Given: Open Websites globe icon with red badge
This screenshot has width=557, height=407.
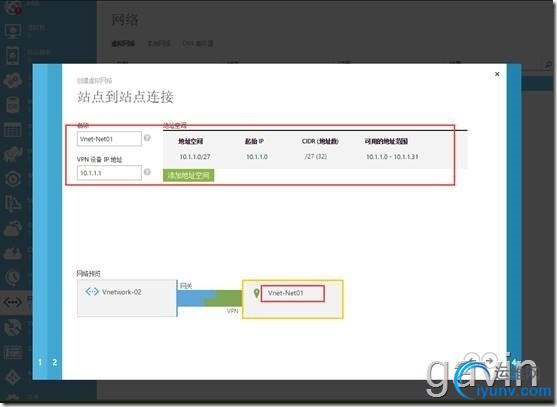Looking at the screenshot, I should (x=13, y=7).
